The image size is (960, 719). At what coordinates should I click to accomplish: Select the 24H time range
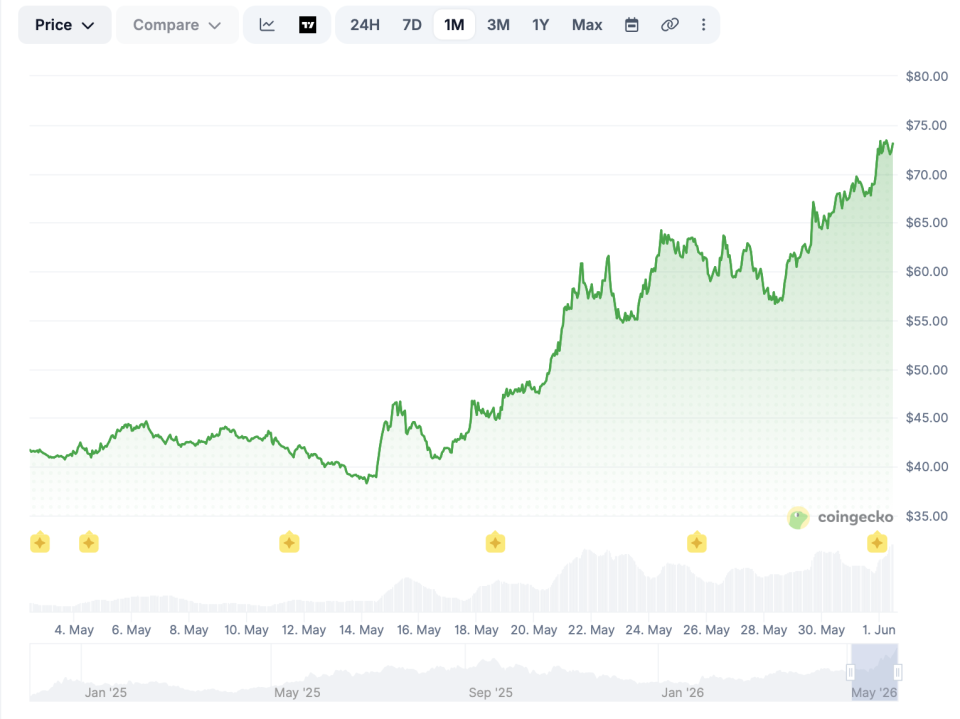click(365, 25)
